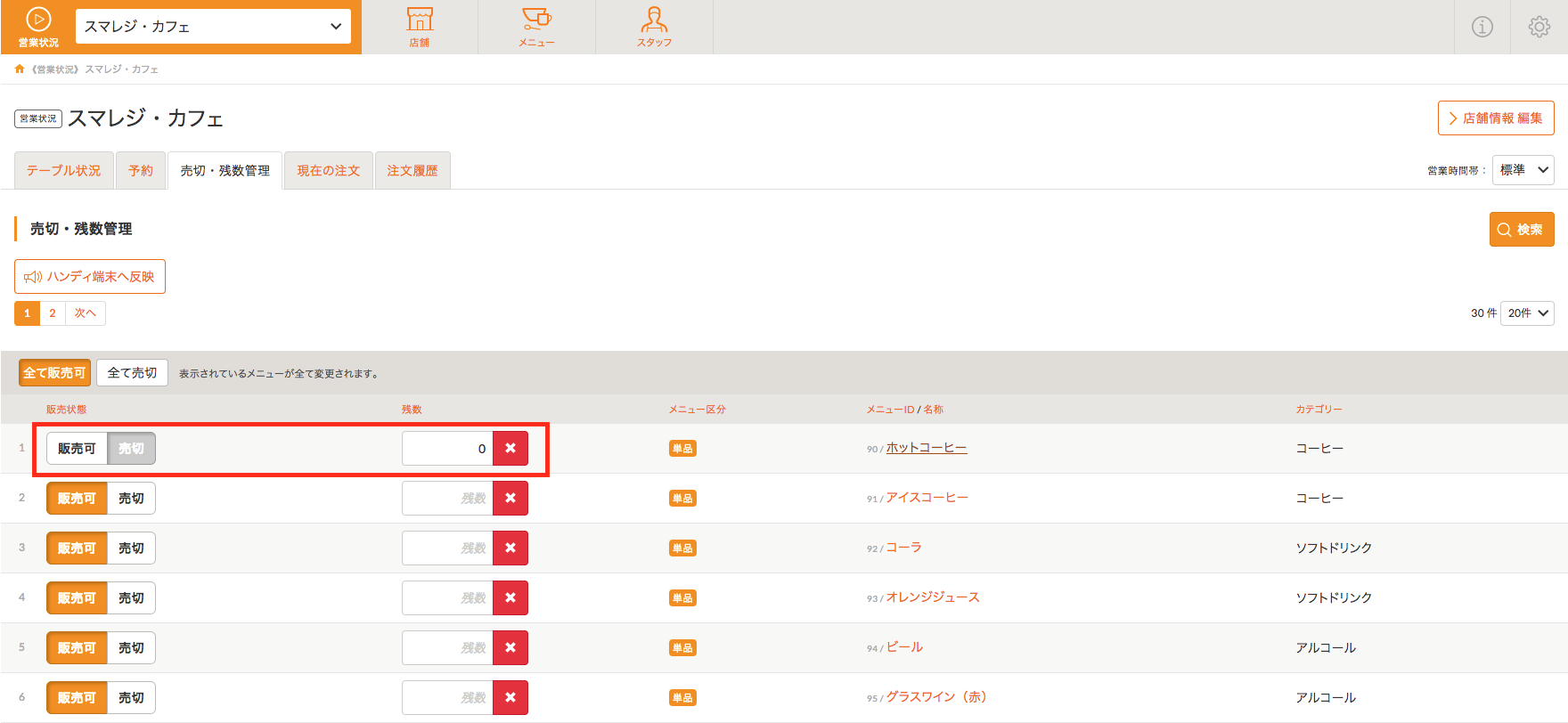Switch to 現在の注文 tab

(329, 170)
